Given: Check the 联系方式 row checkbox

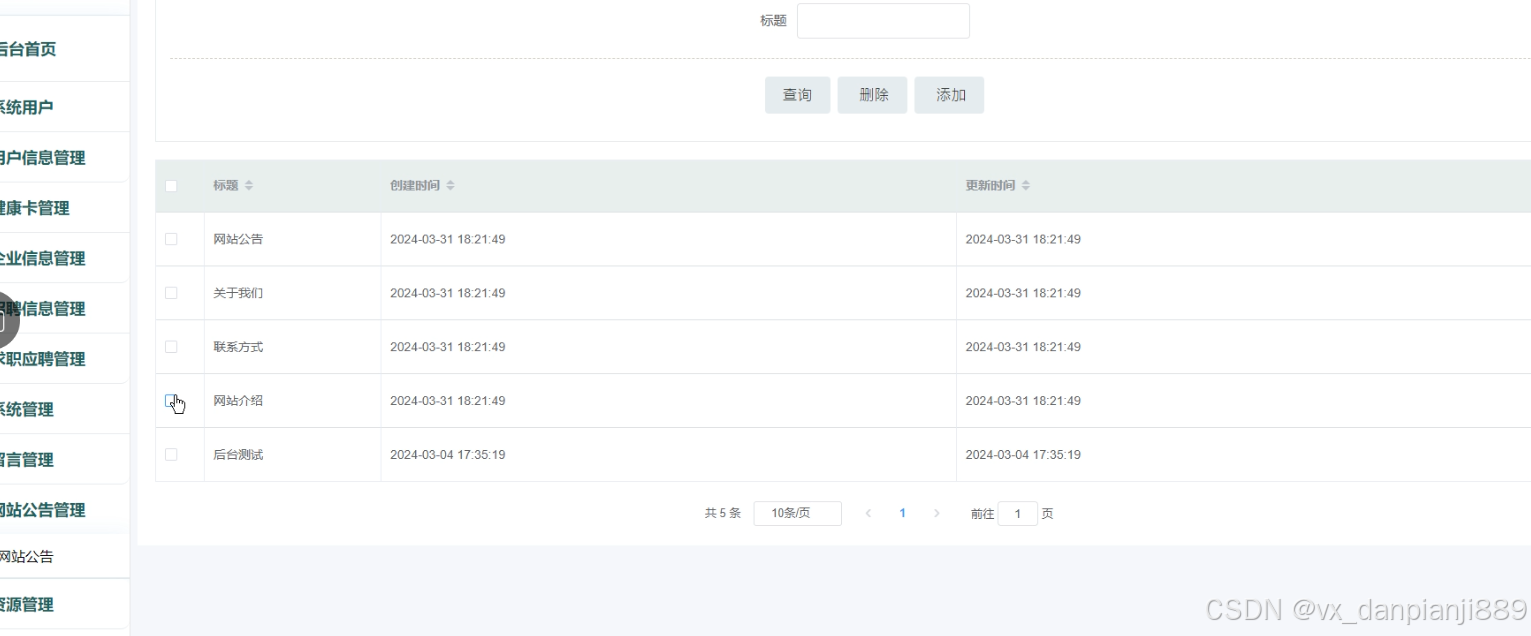Looking at the screenshot, I should (x=171, y=347).
